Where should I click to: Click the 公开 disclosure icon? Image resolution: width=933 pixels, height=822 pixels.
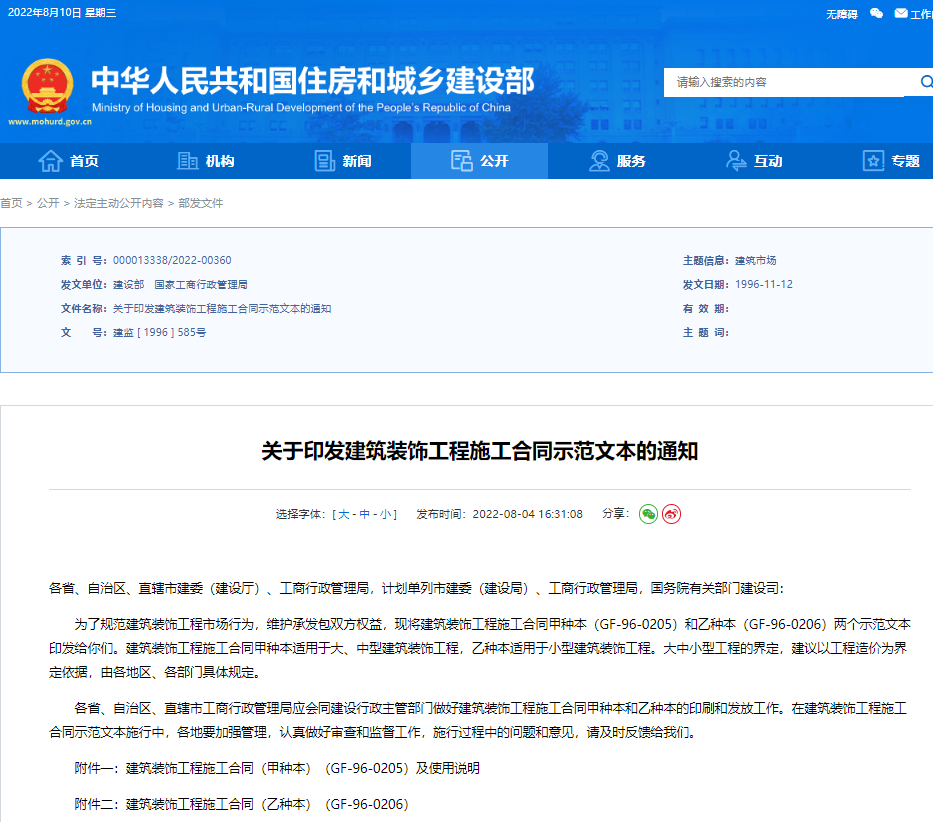click(461, 160)
